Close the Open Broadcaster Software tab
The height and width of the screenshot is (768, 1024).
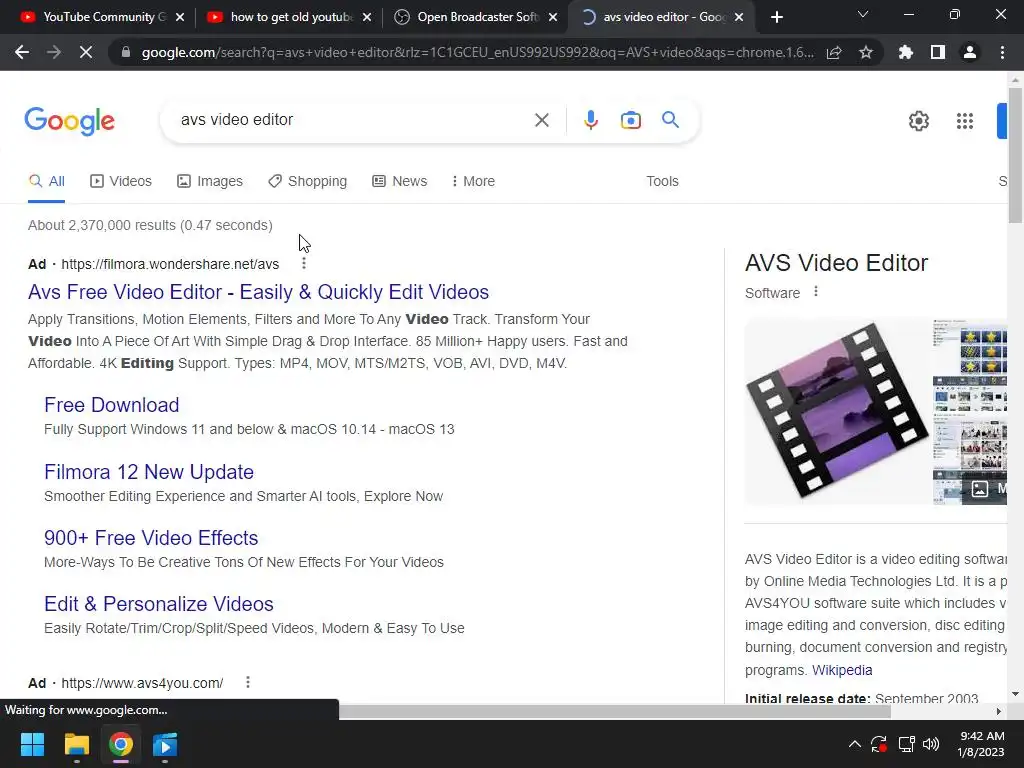pyautogui.click(x=553, y=17)
